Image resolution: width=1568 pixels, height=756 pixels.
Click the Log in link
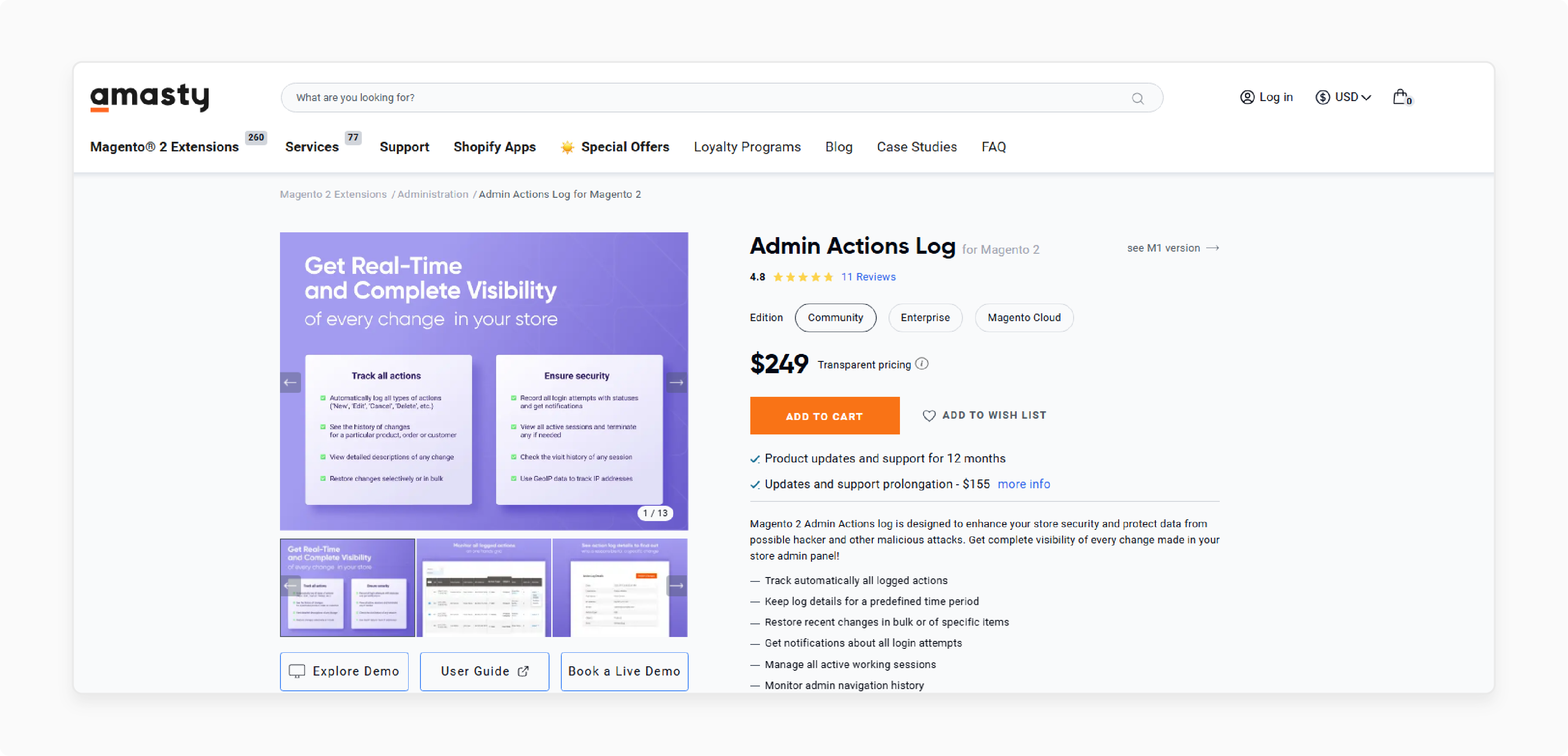click(x=1276, y=97)
